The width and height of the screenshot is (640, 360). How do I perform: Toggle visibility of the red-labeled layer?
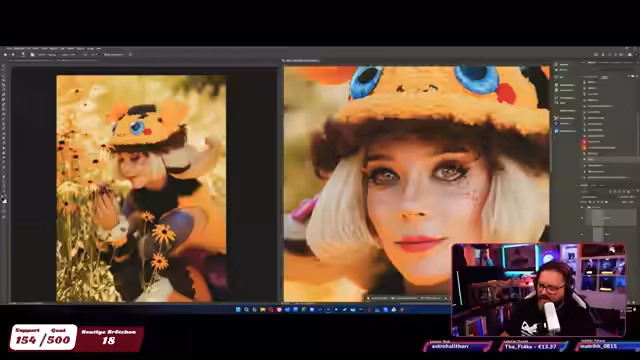[584, 142]
